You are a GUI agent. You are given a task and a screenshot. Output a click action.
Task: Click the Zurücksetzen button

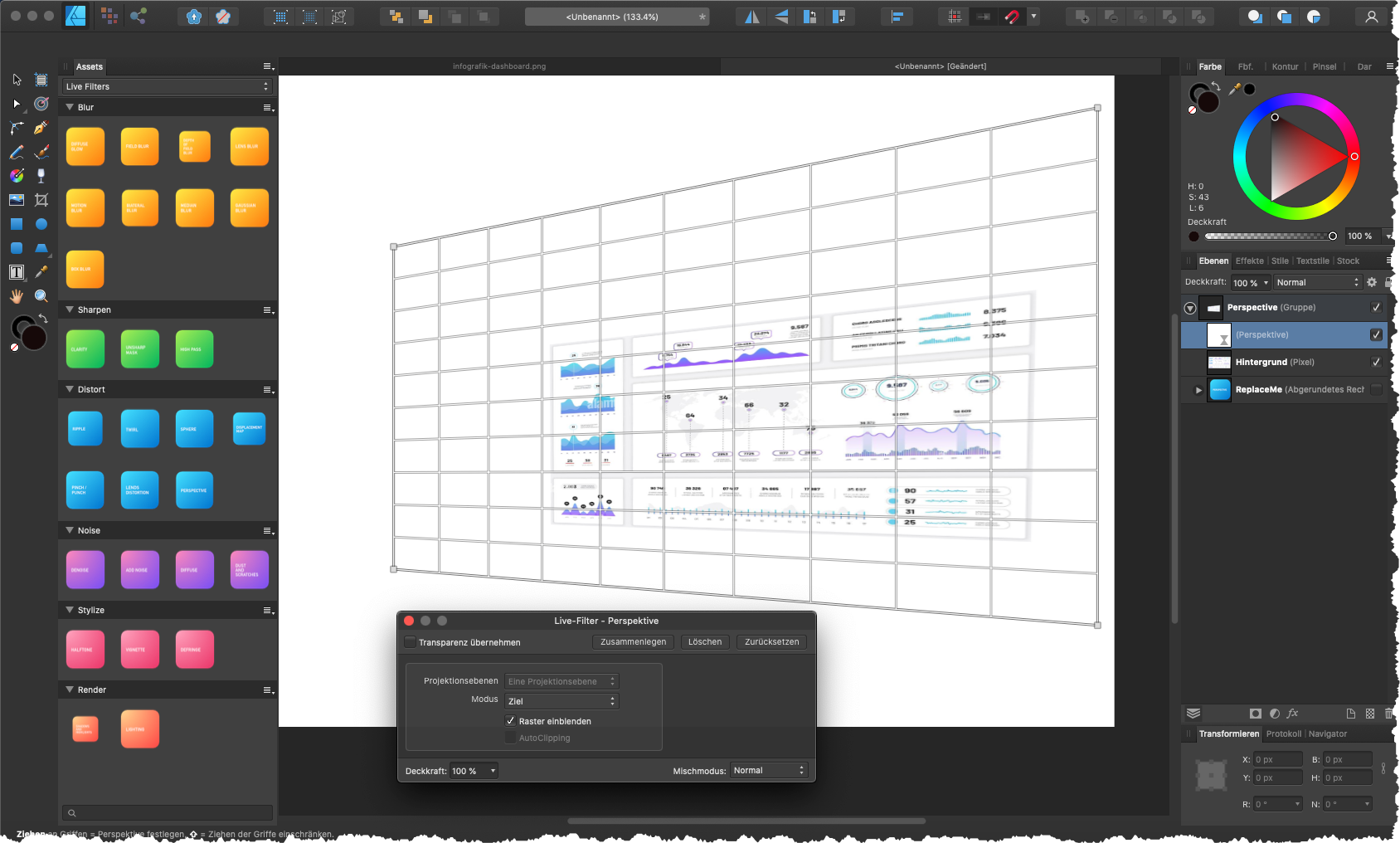point(771,641)
